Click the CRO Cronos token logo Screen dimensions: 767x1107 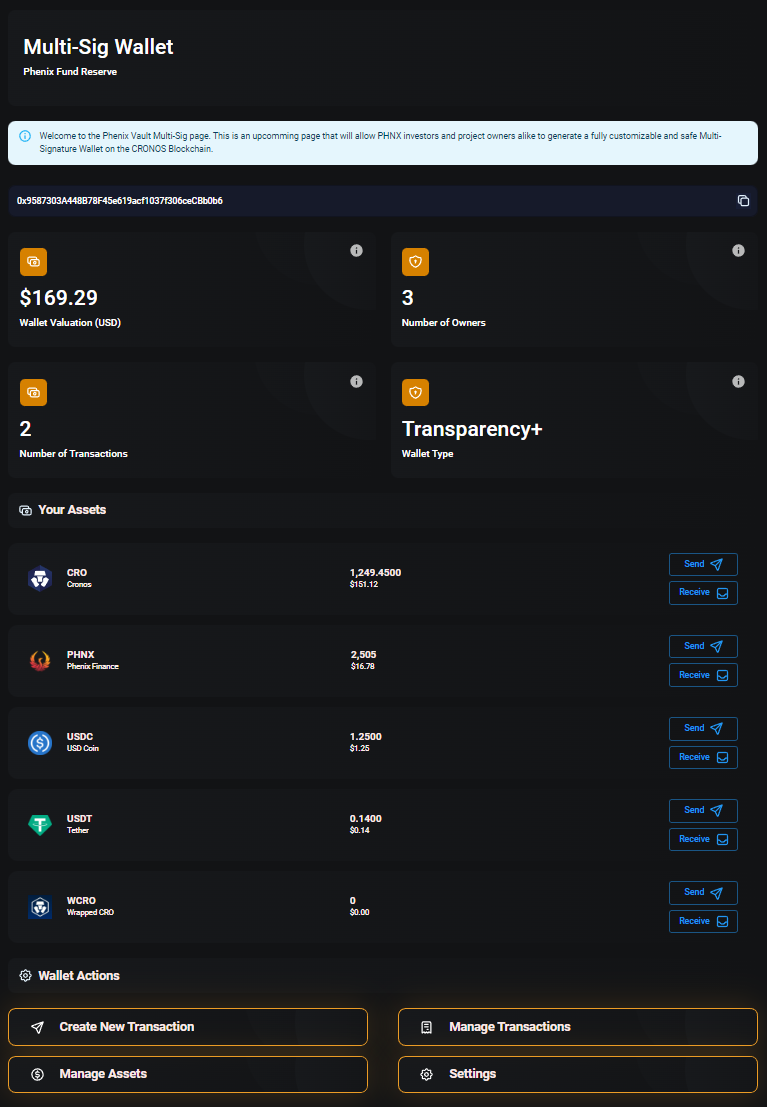coord(40,578)
